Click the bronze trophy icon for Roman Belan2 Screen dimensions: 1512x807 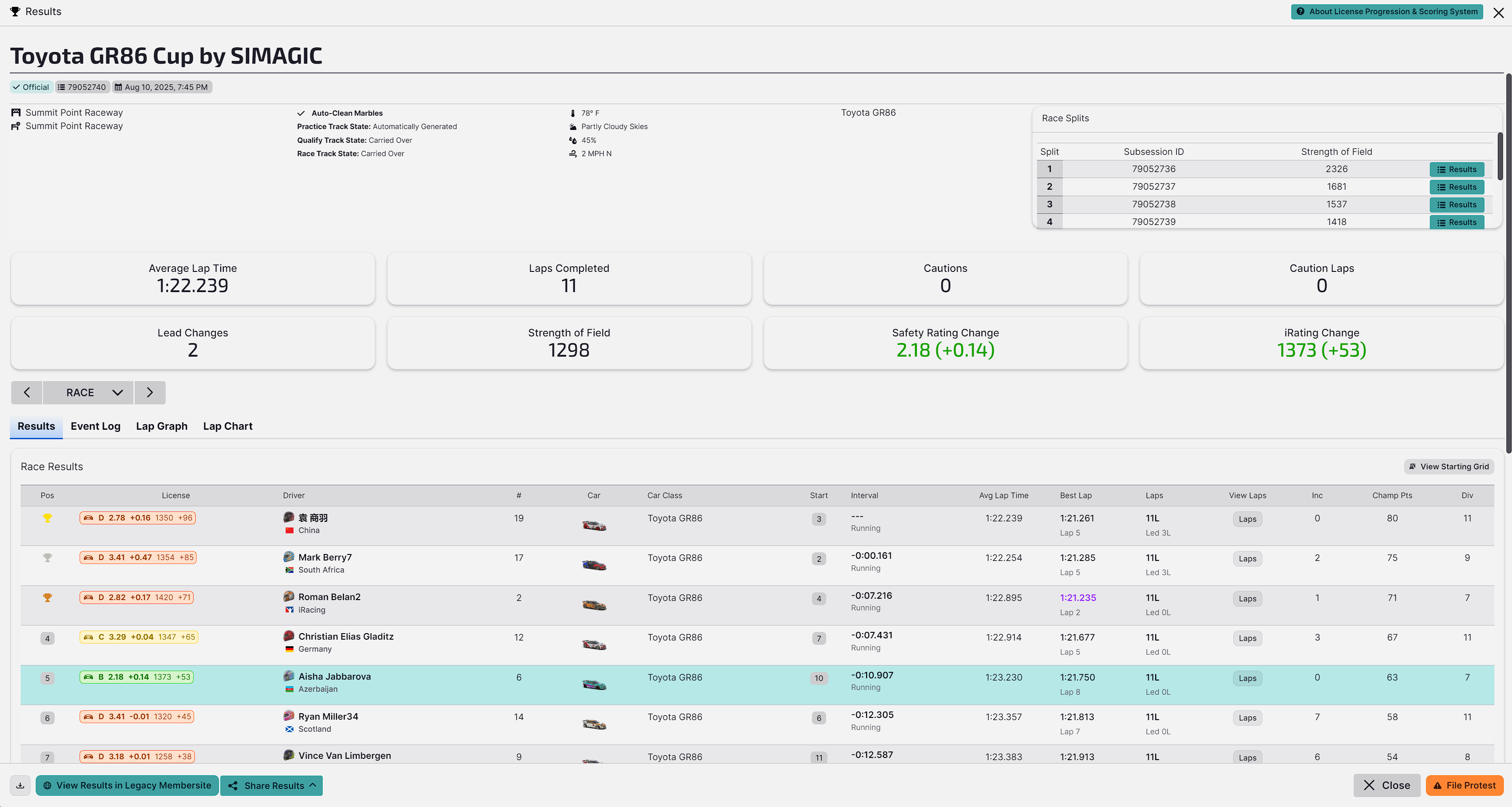pos(47,598)
